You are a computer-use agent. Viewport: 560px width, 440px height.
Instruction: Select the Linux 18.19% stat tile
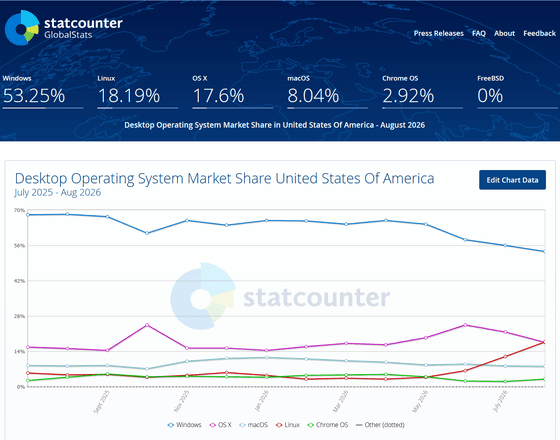point(138,92)
